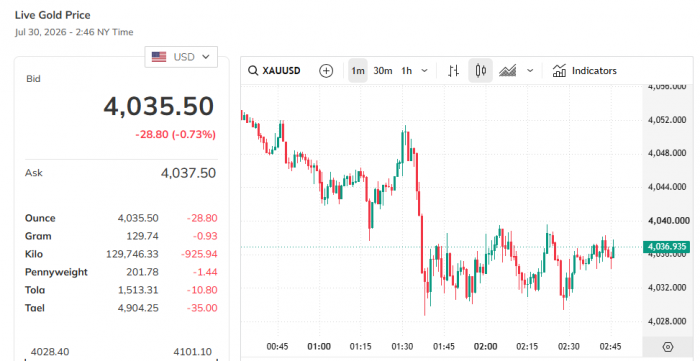Switch to the 1h timeframe

406,71
